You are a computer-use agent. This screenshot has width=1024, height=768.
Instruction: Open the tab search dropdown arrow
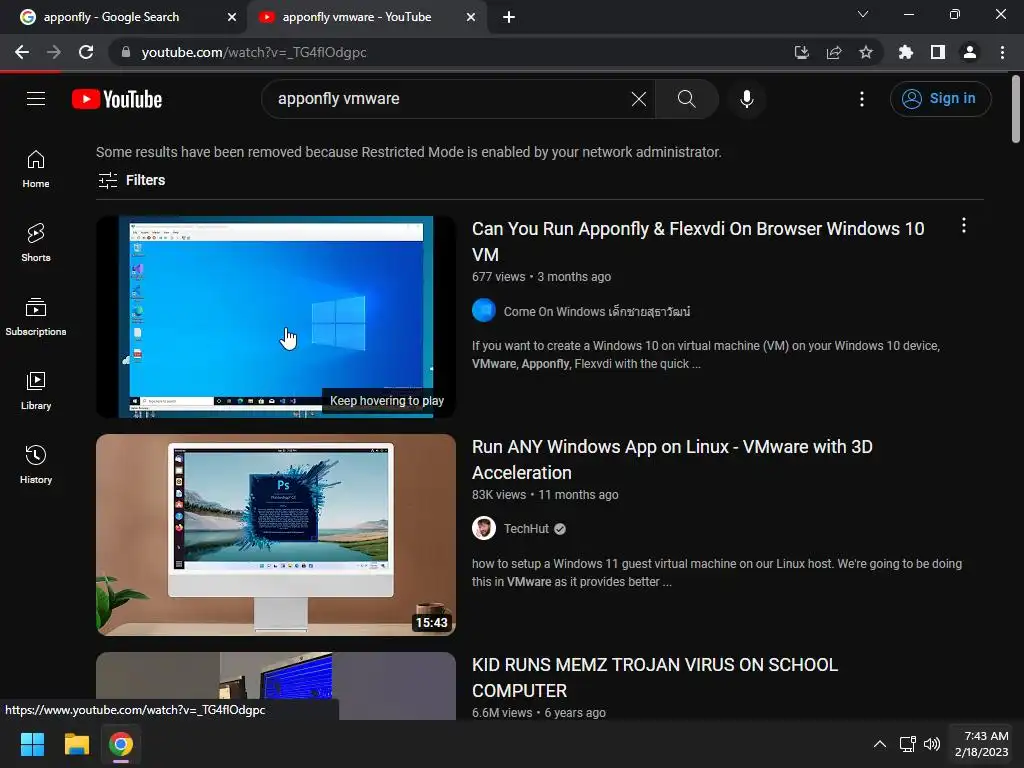pyautogui.click(x=863, y=14)
